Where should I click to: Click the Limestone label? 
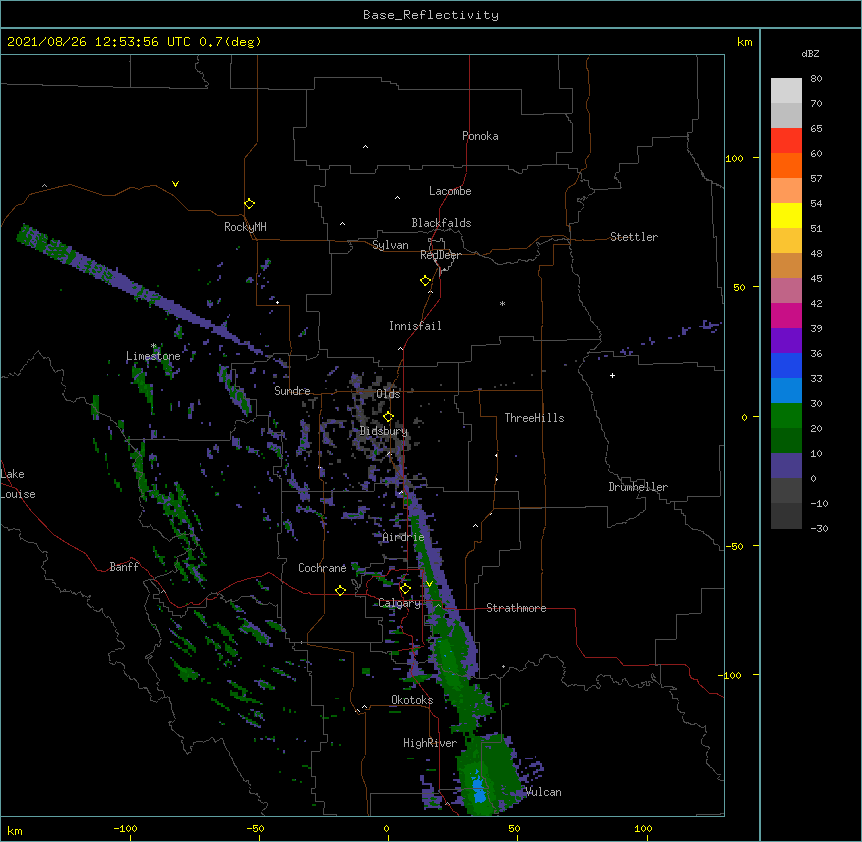[x=153, y=356]
